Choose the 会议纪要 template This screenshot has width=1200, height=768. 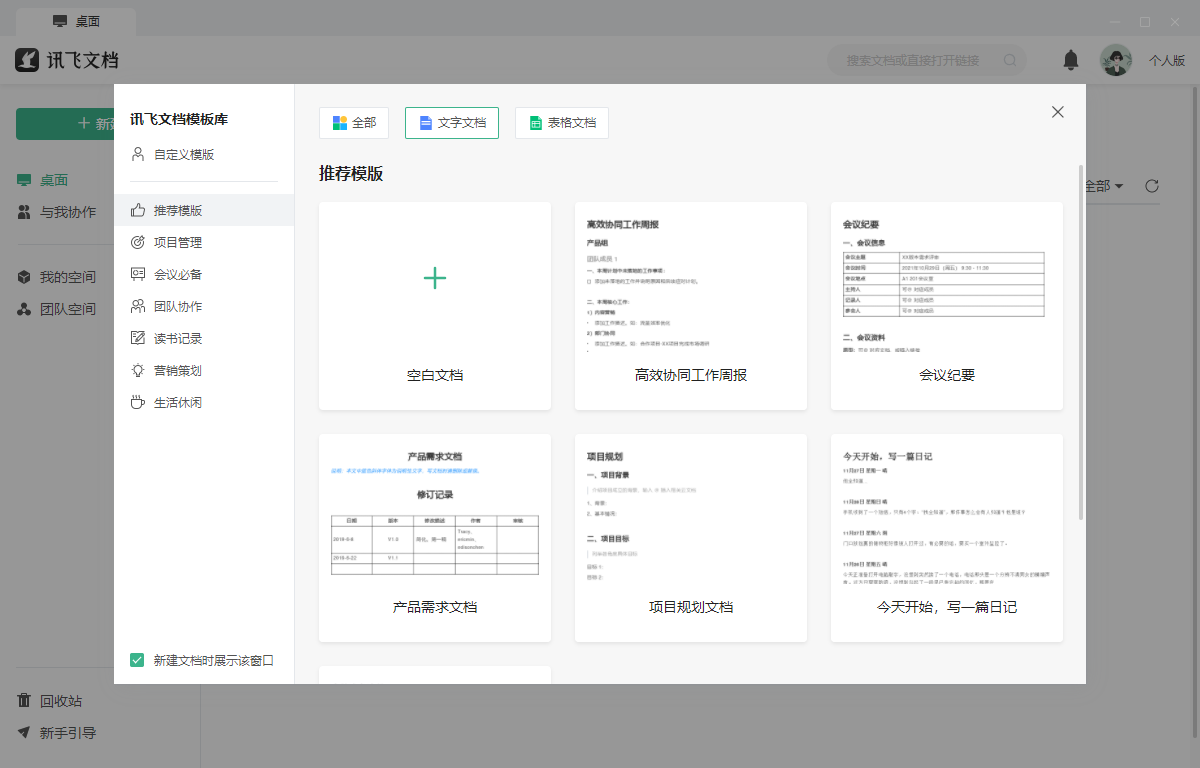coord(946,305)
